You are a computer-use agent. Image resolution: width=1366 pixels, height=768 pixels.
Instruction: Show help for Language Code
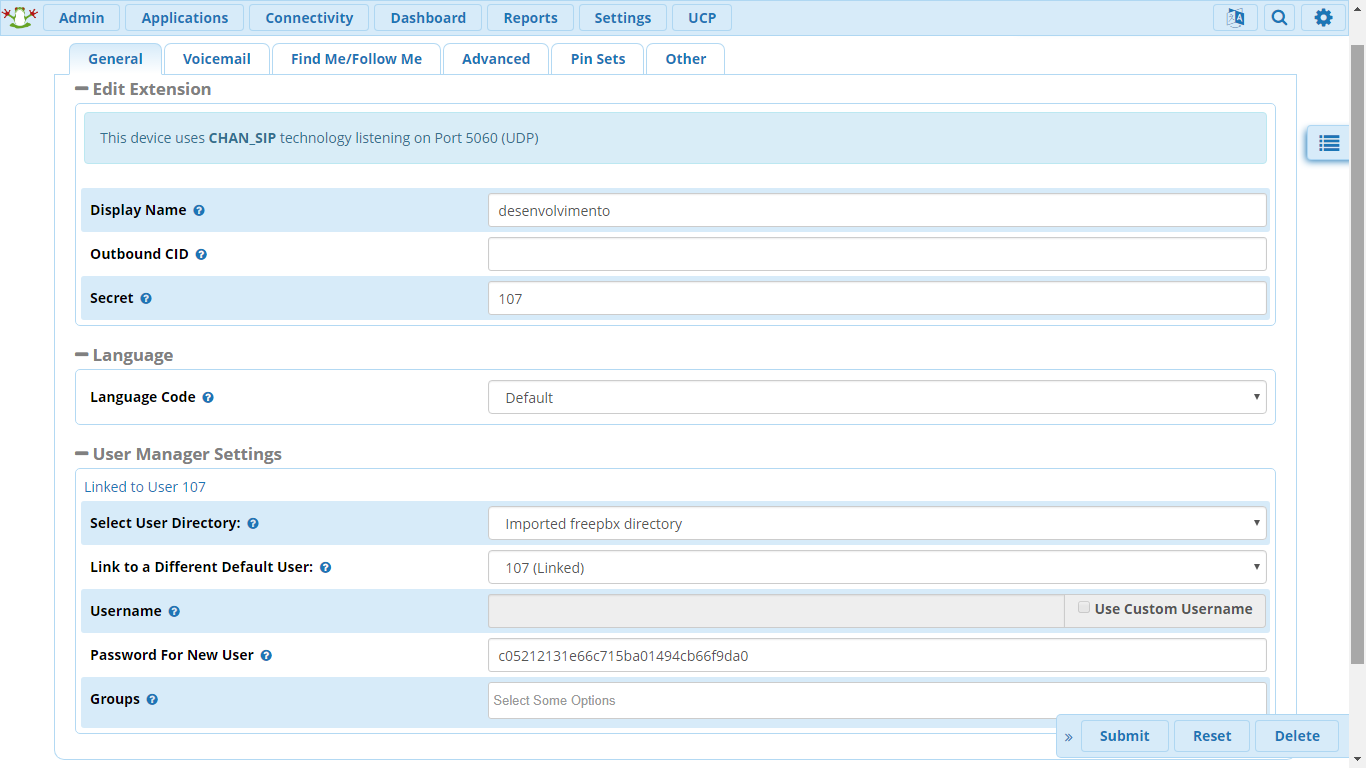pyautogui.click(x=208, y=398)
